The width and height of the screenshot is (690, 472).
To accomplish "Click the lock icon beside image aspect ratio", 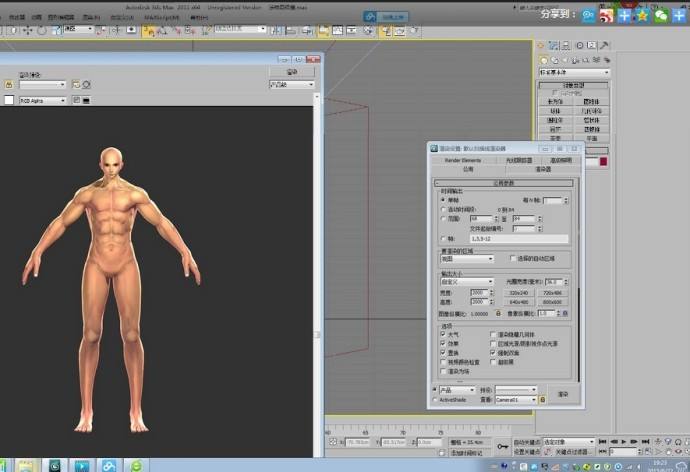I will [x=497, y=313].
